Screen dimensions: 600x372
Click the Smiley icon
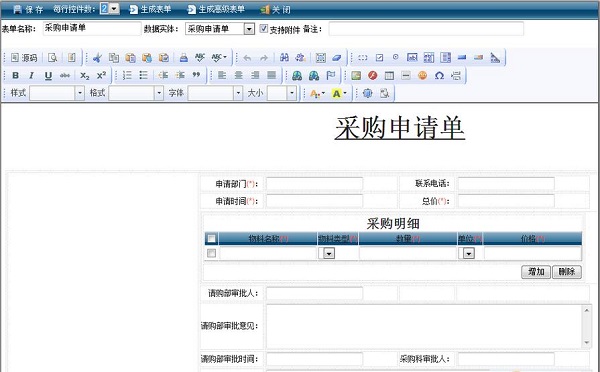point(422,75)
